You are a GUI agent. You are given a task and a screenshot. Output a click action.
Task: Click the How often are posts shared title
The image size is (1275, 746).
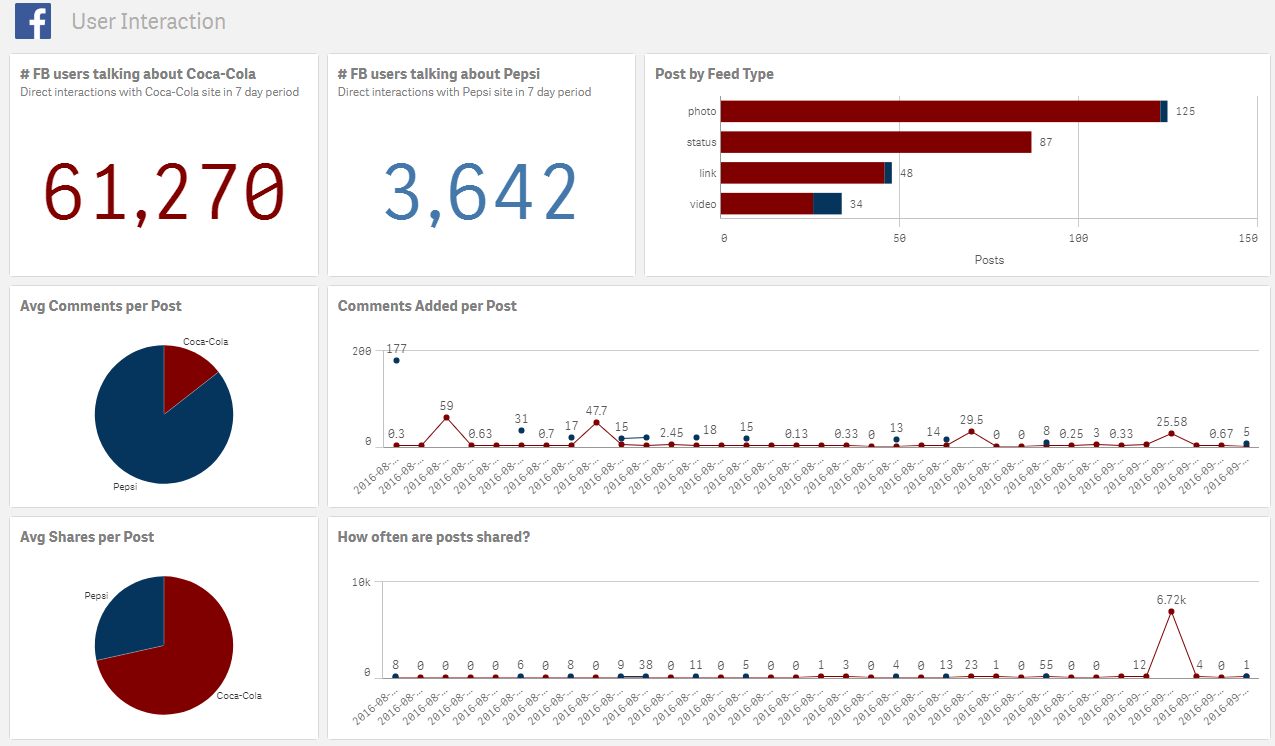[x=433, y=537]
